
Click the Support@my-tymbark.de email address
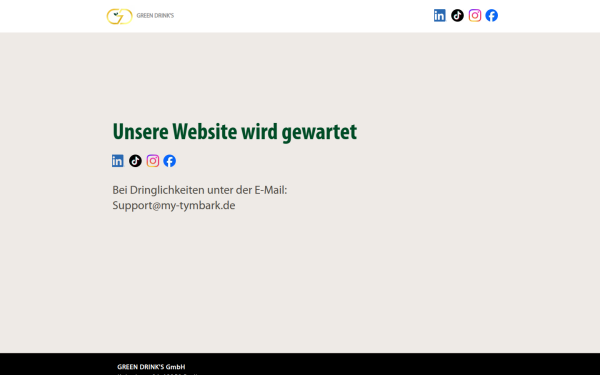pyautogui.click(x=174, y=206)
